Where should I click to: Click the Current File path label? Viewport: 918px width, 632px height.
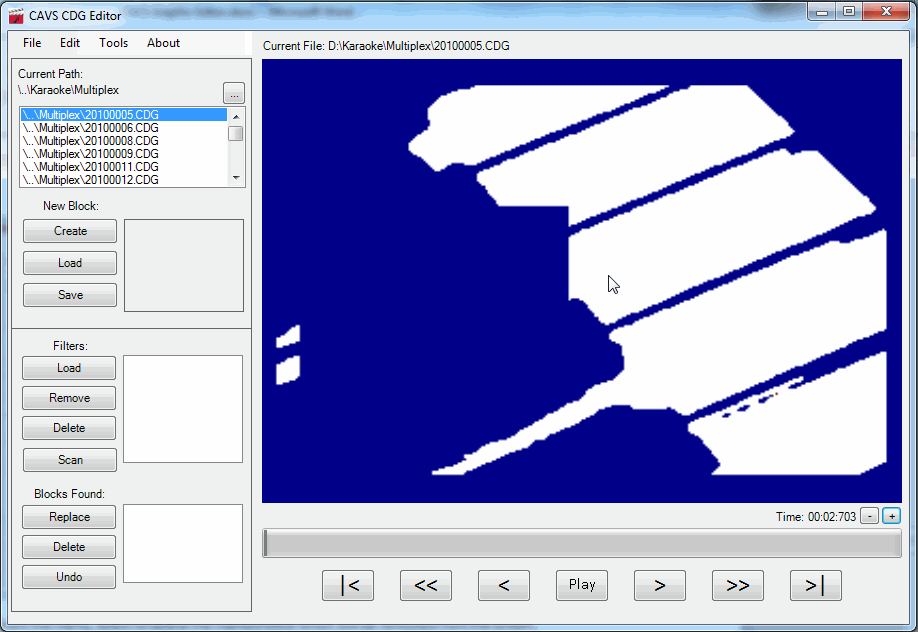coord(386,46)
